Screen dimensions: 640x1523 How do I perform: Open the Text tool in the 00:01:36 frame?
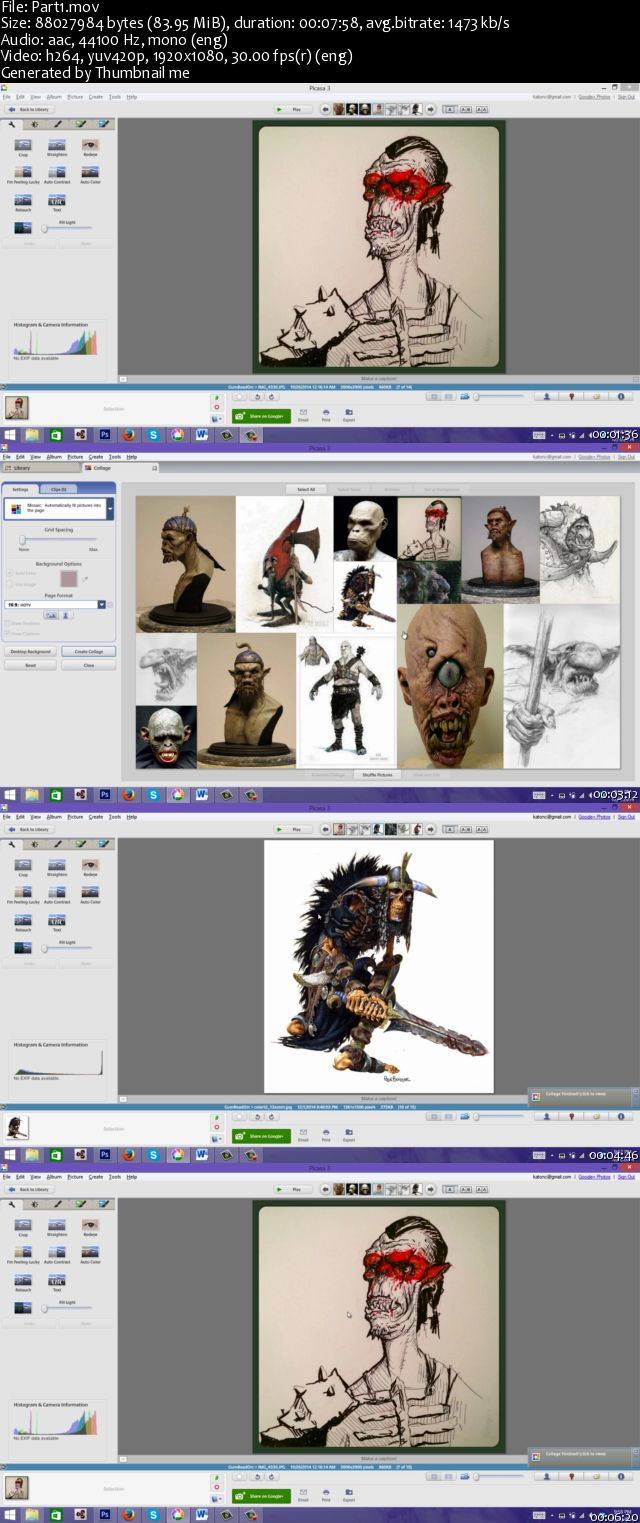tap(57, 202)
